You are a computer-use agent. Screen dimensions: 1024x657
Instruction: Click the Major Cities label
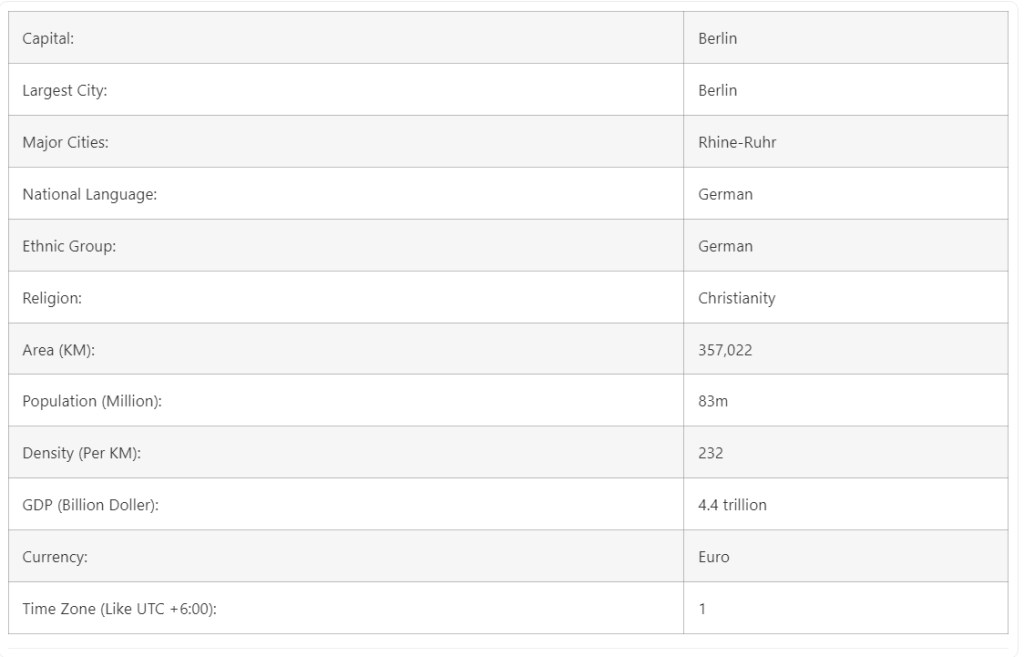(65, 142)
